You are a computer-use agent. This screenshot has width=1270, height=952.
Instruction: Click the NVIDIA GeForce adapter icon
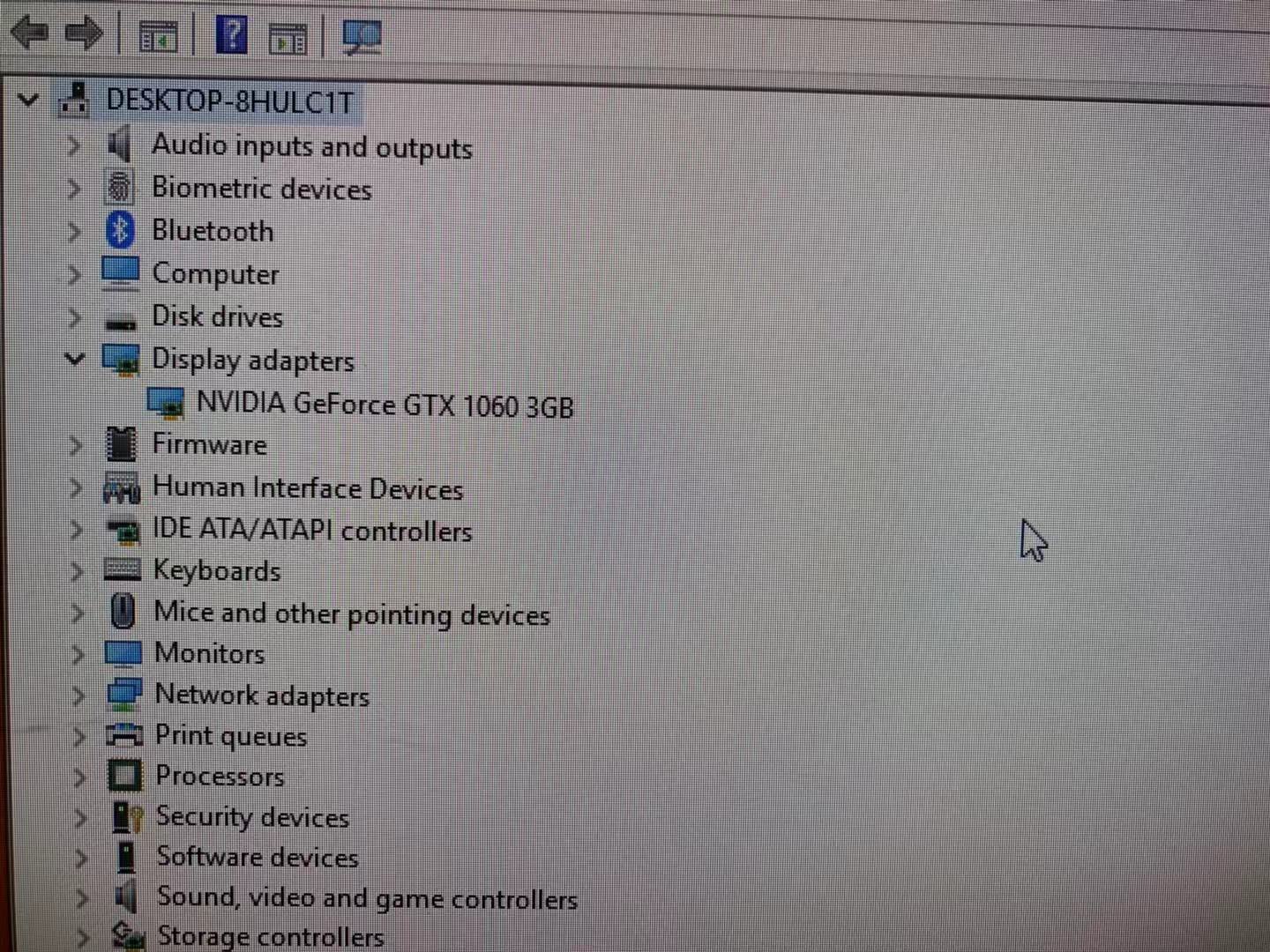pyautogui.click(x=166, y=402)
